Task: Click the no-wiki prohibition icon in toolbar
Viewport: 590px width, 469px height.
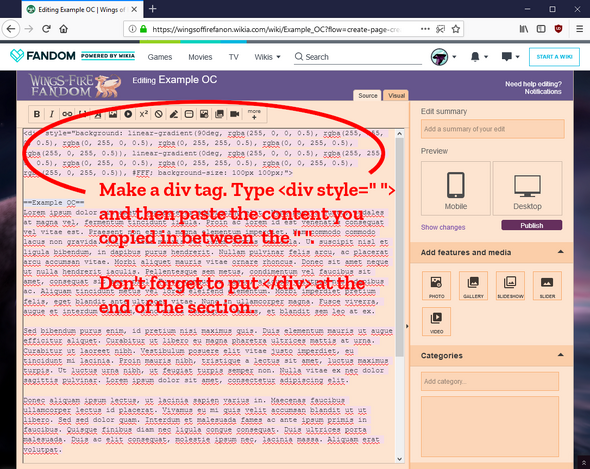Action: (x=158, y=114)
